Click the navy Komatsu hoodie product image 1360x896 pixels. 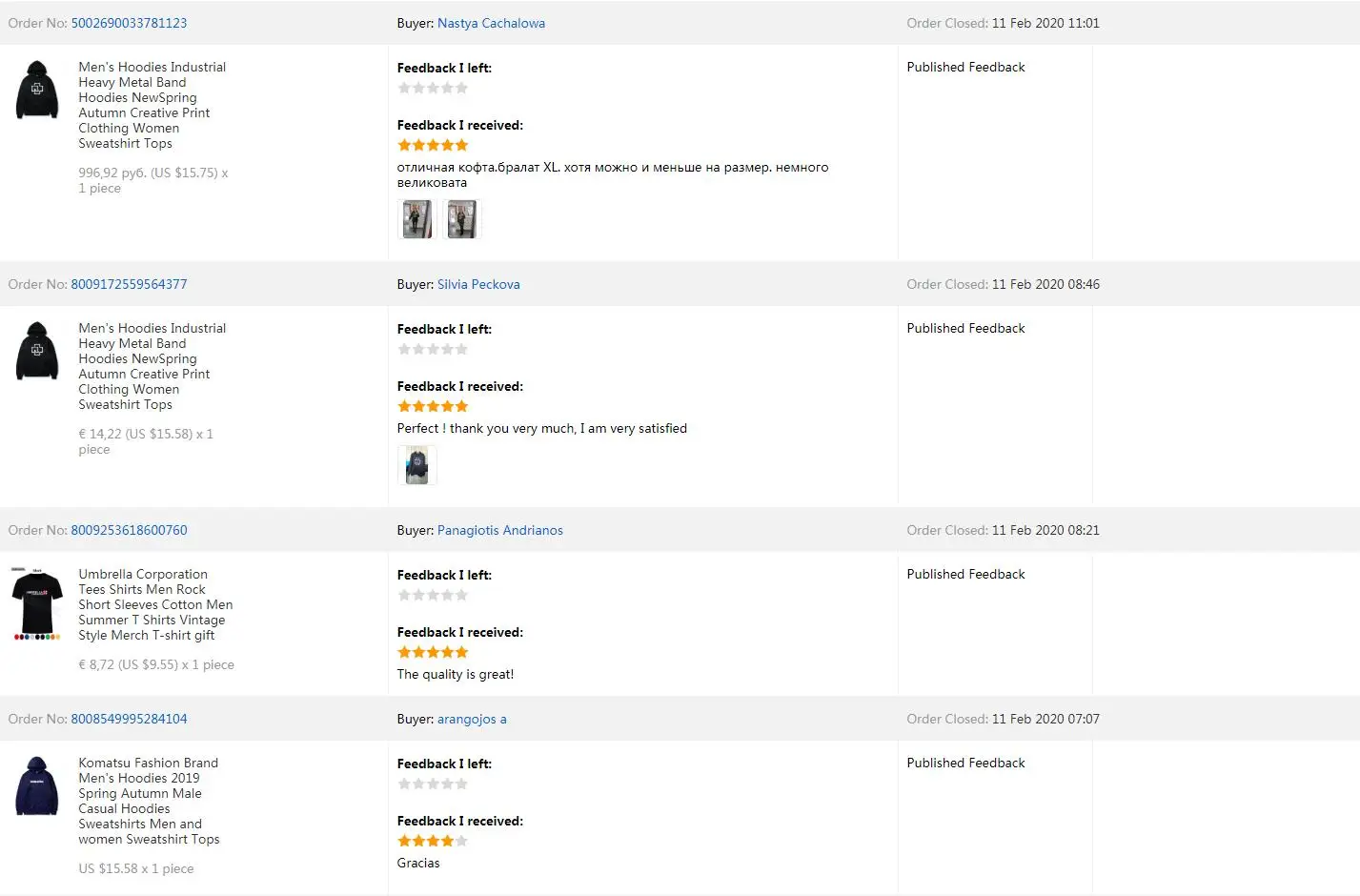(37, 785)
